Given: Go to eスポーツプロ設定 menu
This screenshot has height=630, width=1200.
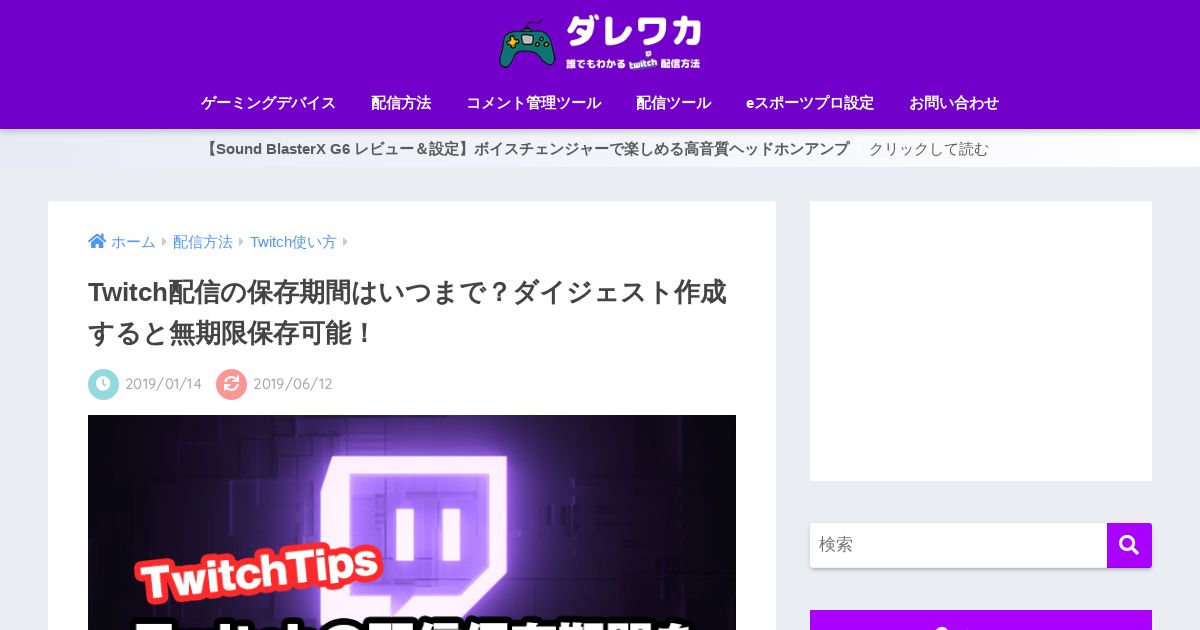Looking at the screenshot, I should (x=810, y=103).
